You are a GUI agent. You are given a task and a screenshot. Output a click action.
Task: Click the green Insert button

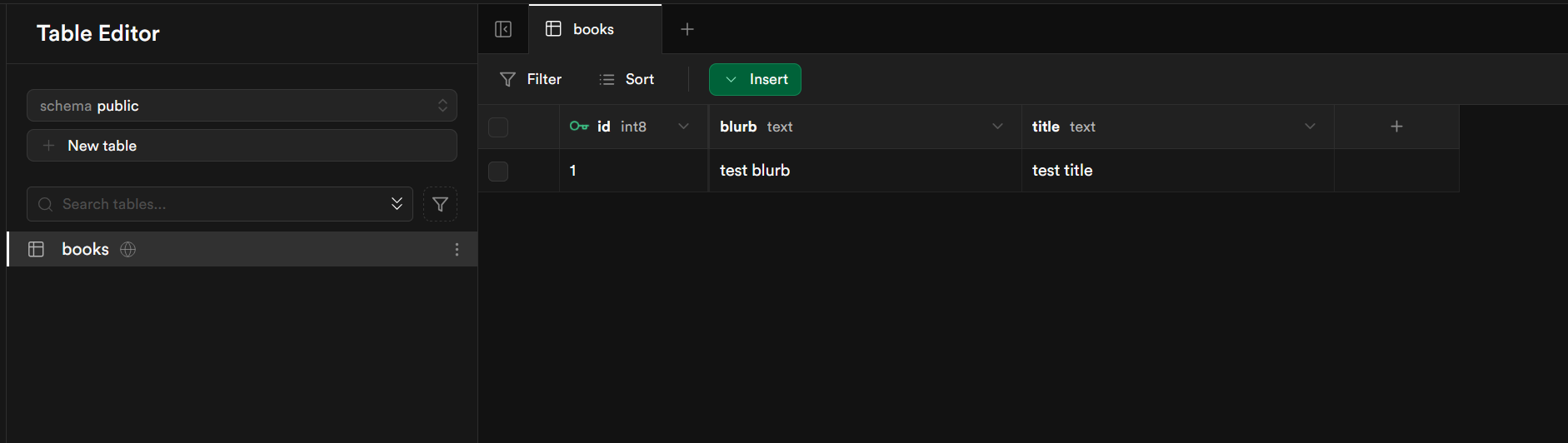pos(755,80)
